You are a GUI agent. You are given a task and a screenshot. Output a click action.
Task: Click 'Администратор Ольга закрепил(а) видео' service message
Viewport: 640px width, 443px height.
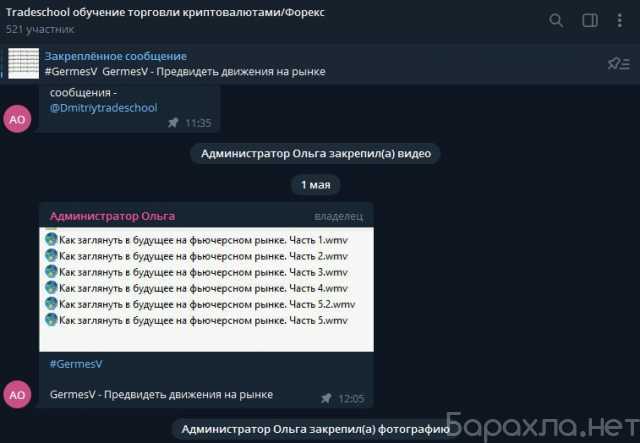click(316, 154)
